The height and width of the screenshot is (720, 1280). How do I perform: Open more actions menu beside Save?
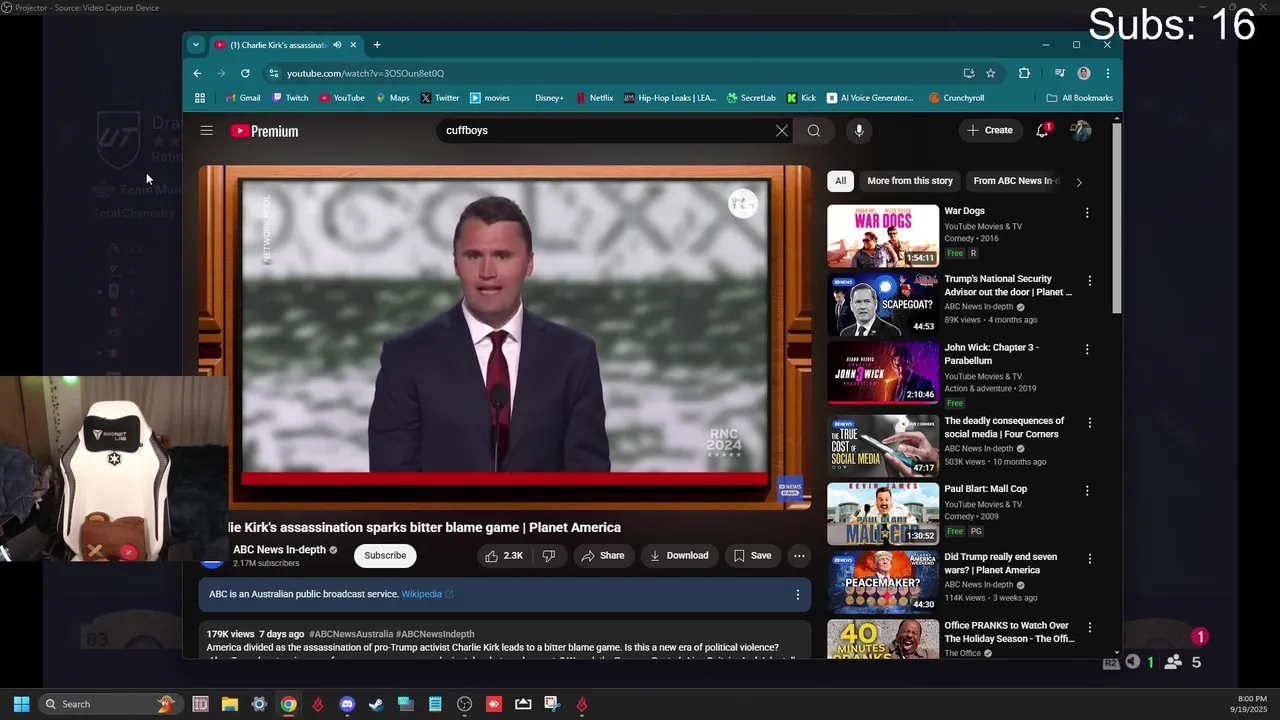(798, 556)
